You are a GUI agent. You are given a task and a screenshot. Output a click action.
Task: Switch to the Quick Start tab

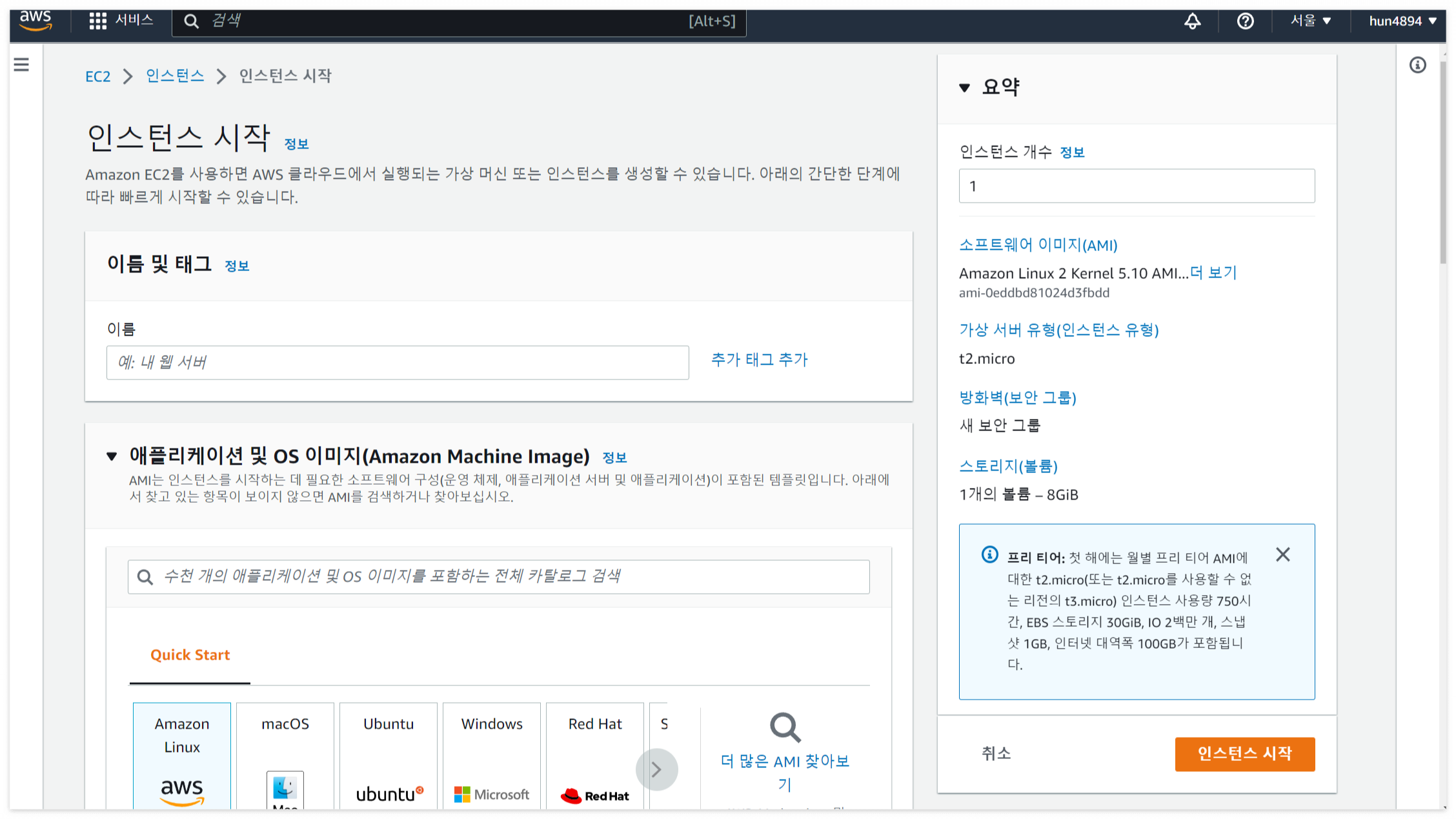tap(190, 655)
